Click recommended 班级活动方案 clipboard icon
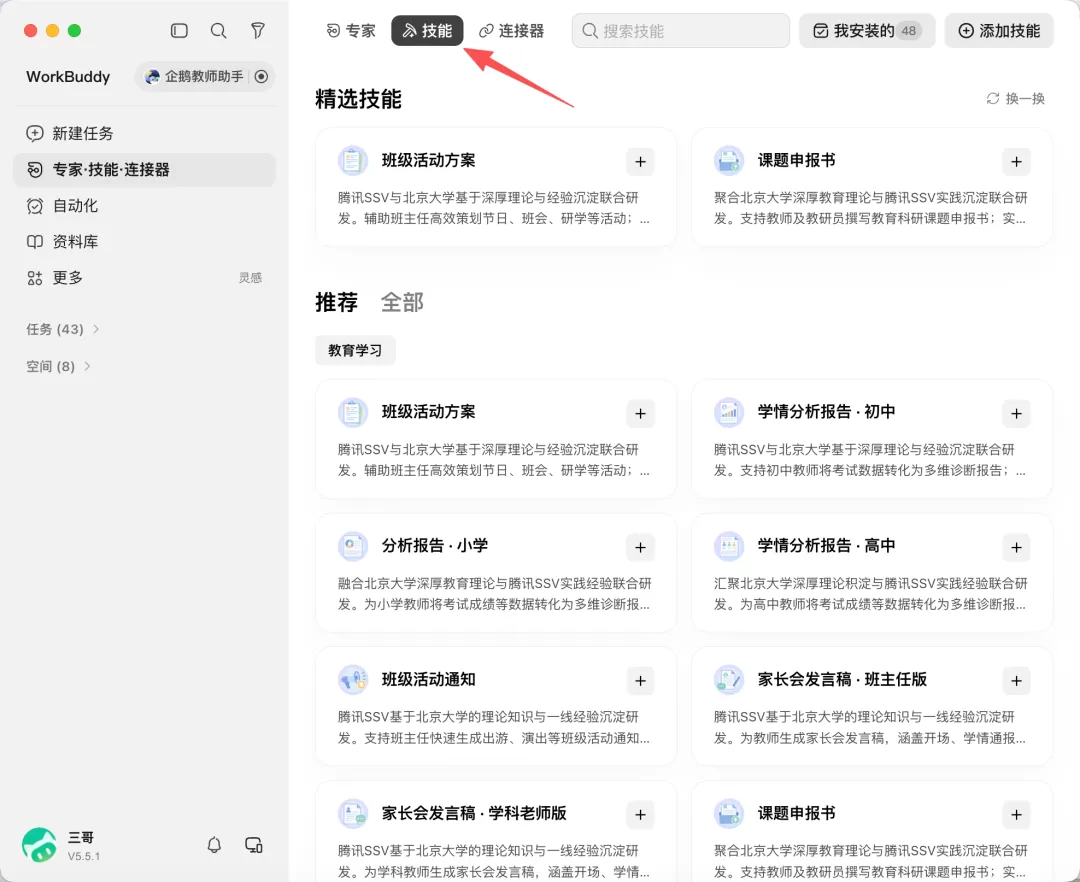The width and height of the screenshot is (1080, 882). (353, 412)
